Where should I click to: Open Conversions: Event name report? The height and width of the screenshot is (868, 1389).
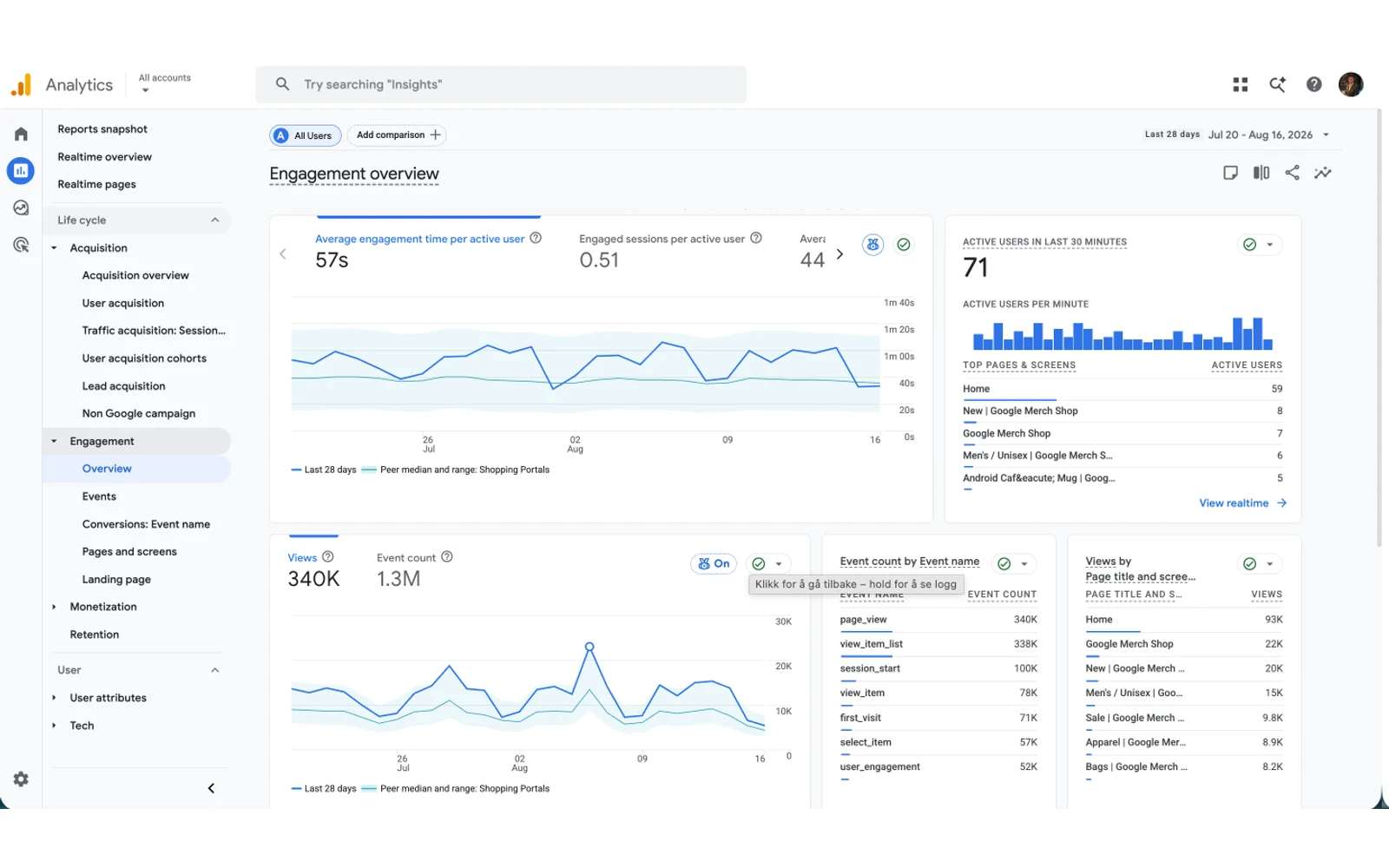point(146,524)
